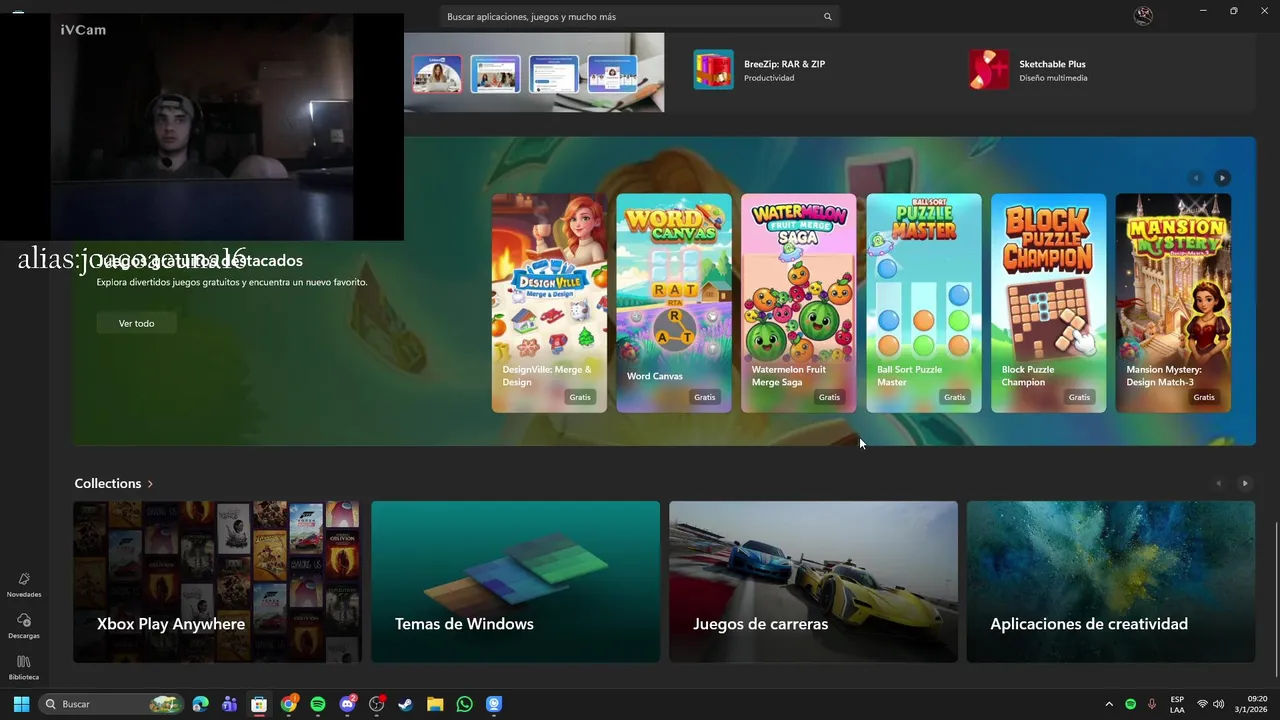Open Discord from taskbar
The image size is (1280, 720).
coord(348,704)
